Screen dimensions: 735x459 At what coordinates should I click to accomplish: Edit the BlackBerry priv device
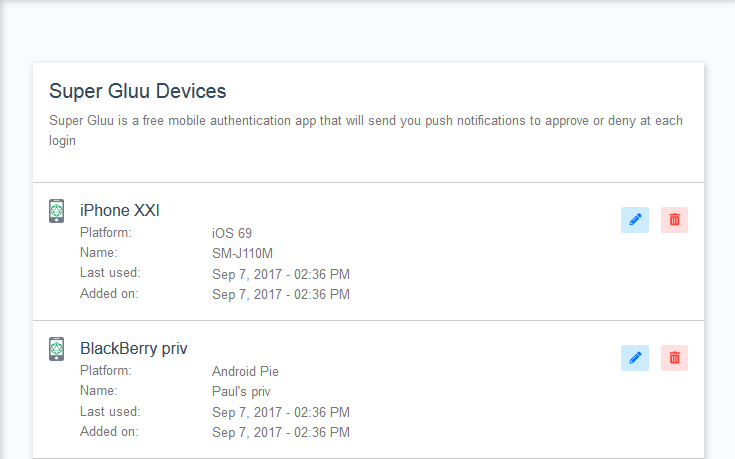coord(634,358)
